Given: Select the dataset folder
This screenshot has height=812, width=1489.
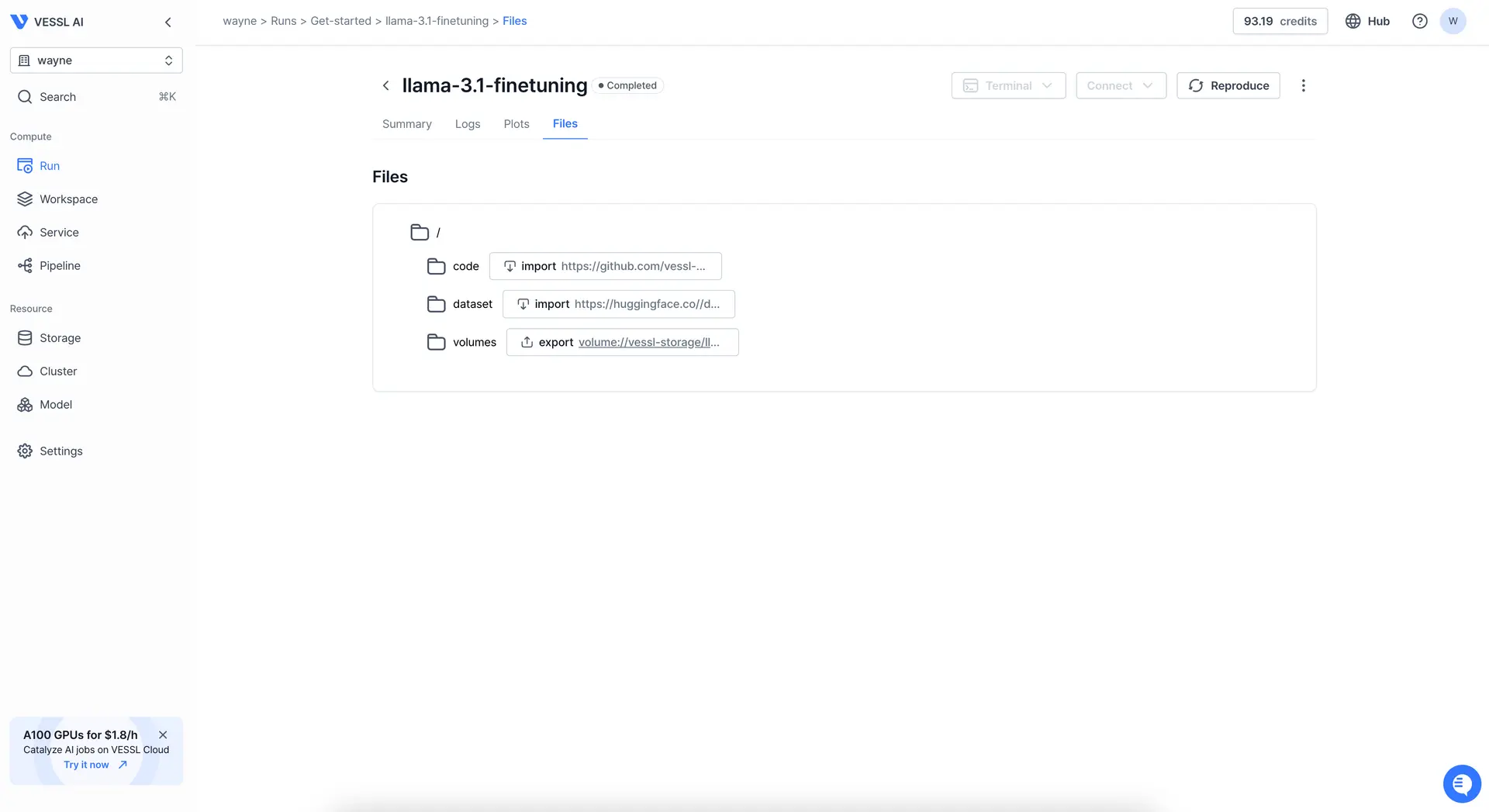Looking at the screenshot, I should (x=460, y=304).
